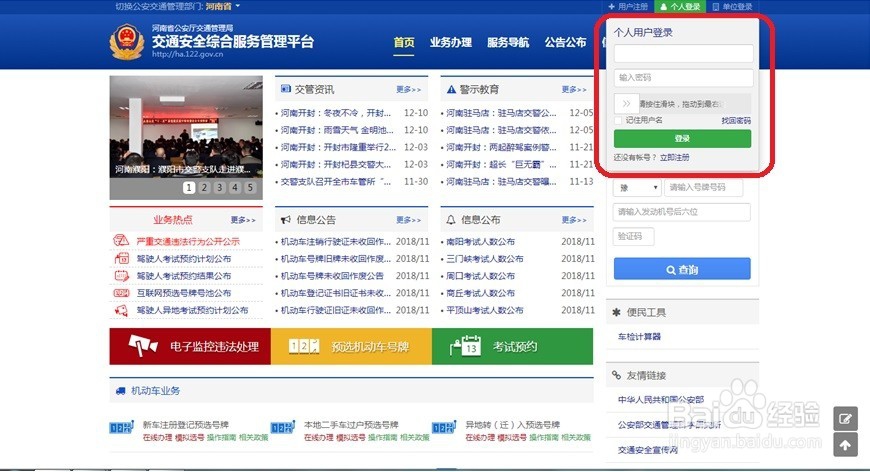Click the police emblem logo

point(127,42)
